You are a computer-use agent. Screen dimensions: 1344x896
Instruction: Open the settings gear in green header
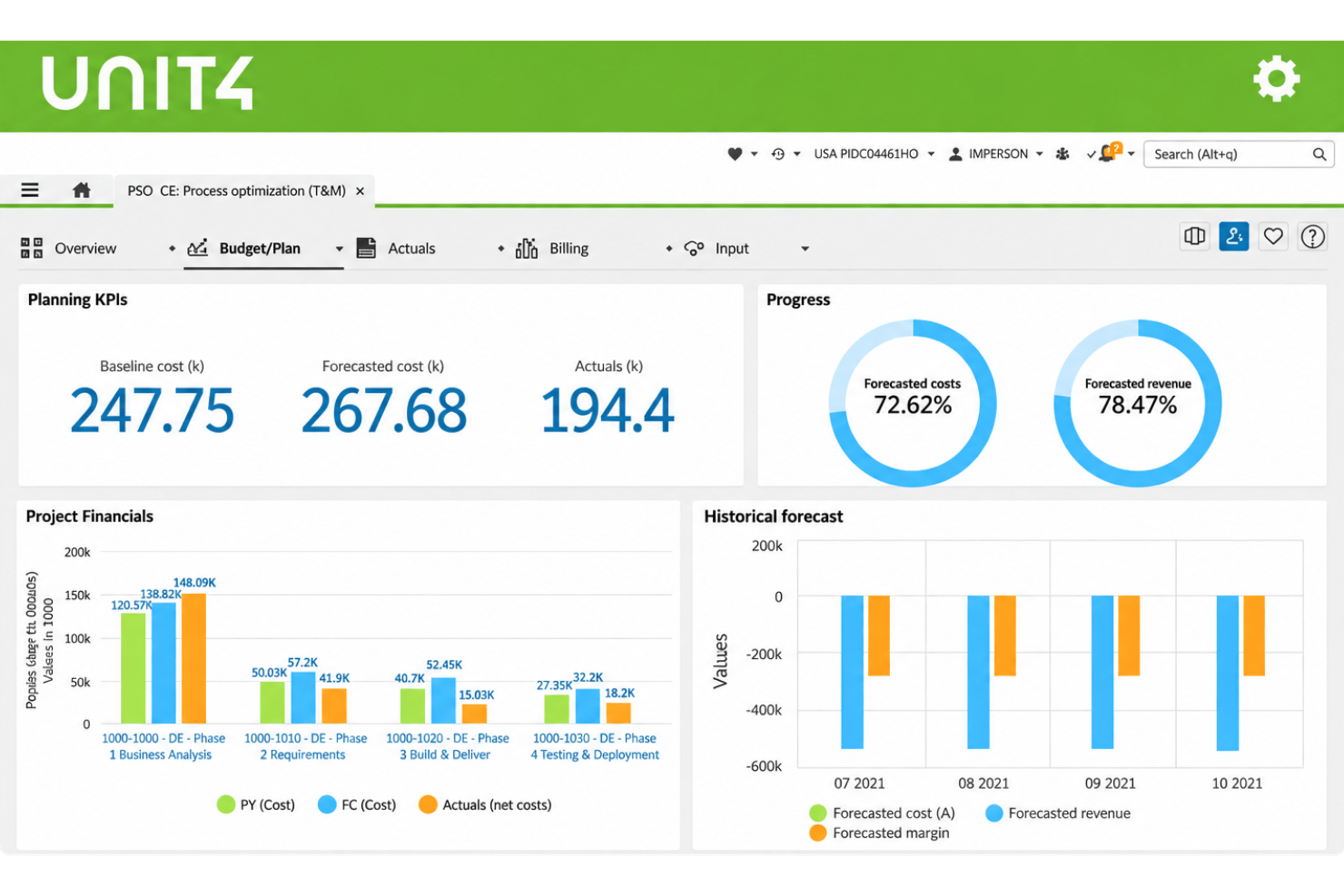1276,79
